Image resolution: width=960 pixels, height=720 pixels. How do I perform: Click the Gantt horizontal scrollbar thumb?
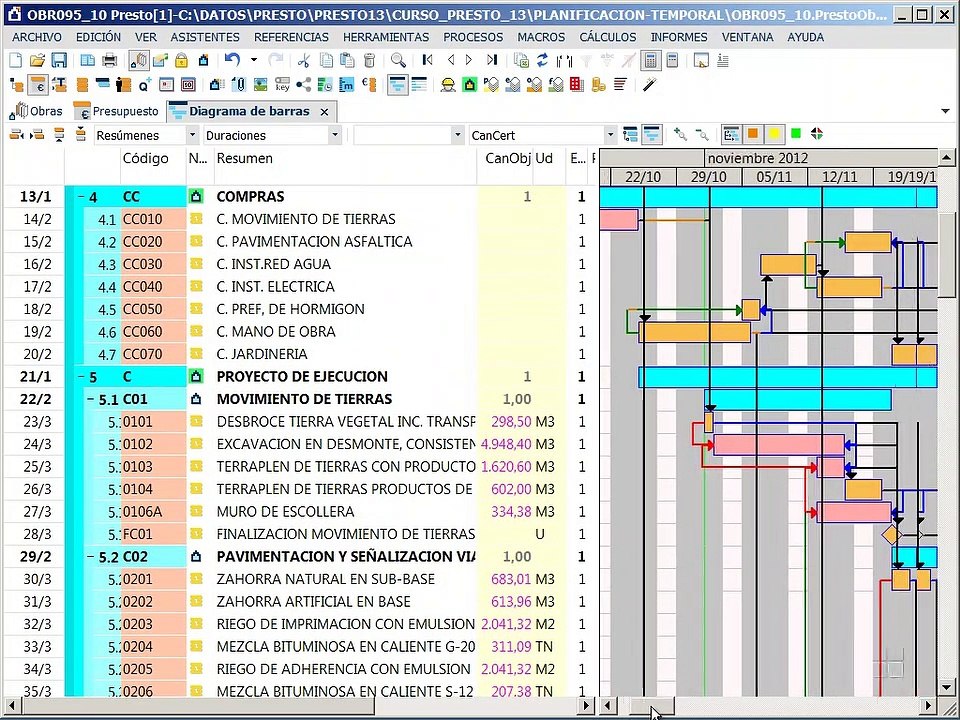coord(653,705)
